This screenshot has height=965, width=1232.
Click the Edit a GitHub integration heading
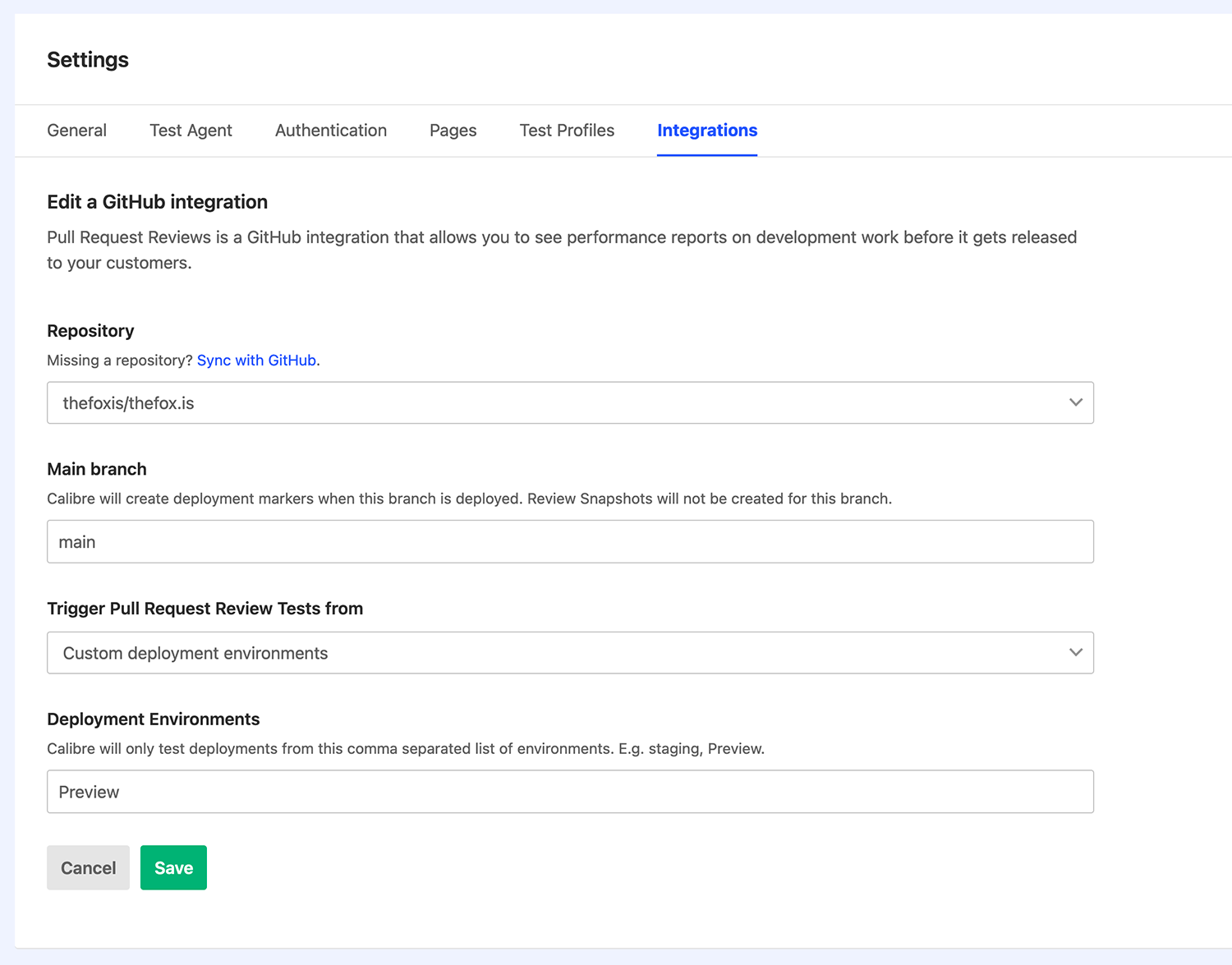pos(157,201)
